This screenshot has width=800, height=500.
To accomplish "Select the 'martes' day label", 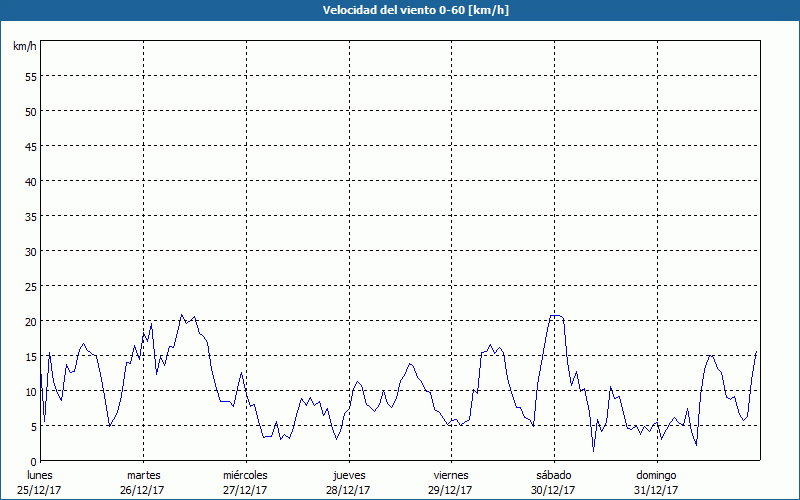I will 143,475.
